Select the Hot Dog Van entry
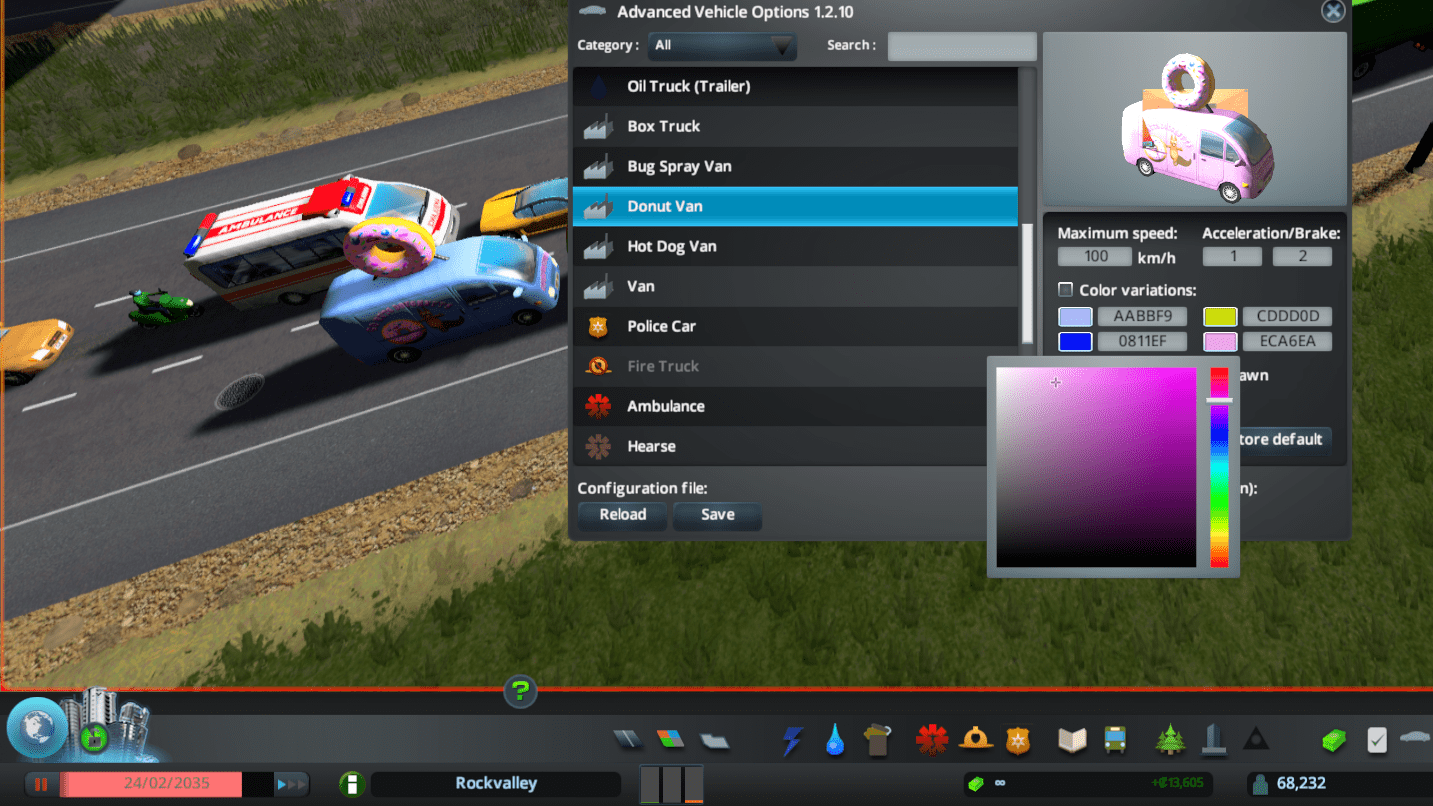The image size is (1433, 806). (x=795, y=246)
